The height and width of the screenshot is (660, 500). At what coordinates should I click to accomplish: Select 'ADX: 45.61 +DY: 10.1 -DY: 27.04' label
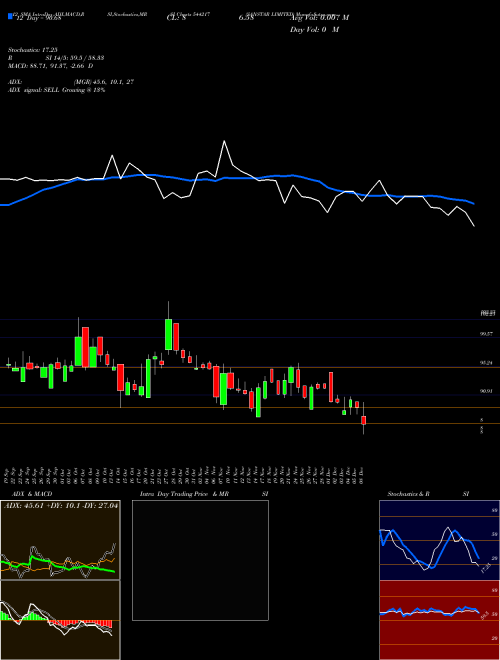pos(61,505)
